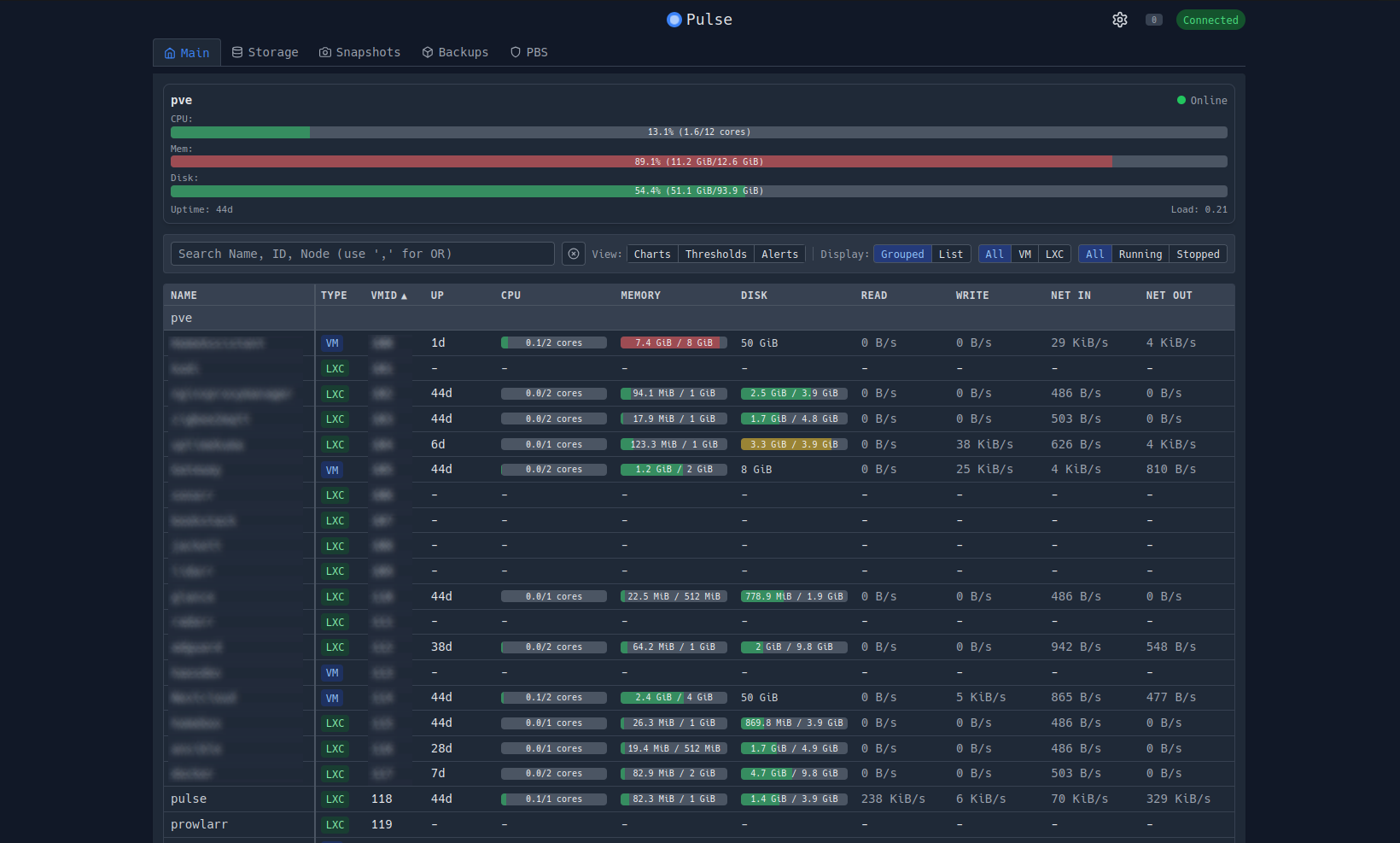Viewport: 1400px width, 843px height.
Task: Click the Connected status badge
Action: [x=1210, y=20]
